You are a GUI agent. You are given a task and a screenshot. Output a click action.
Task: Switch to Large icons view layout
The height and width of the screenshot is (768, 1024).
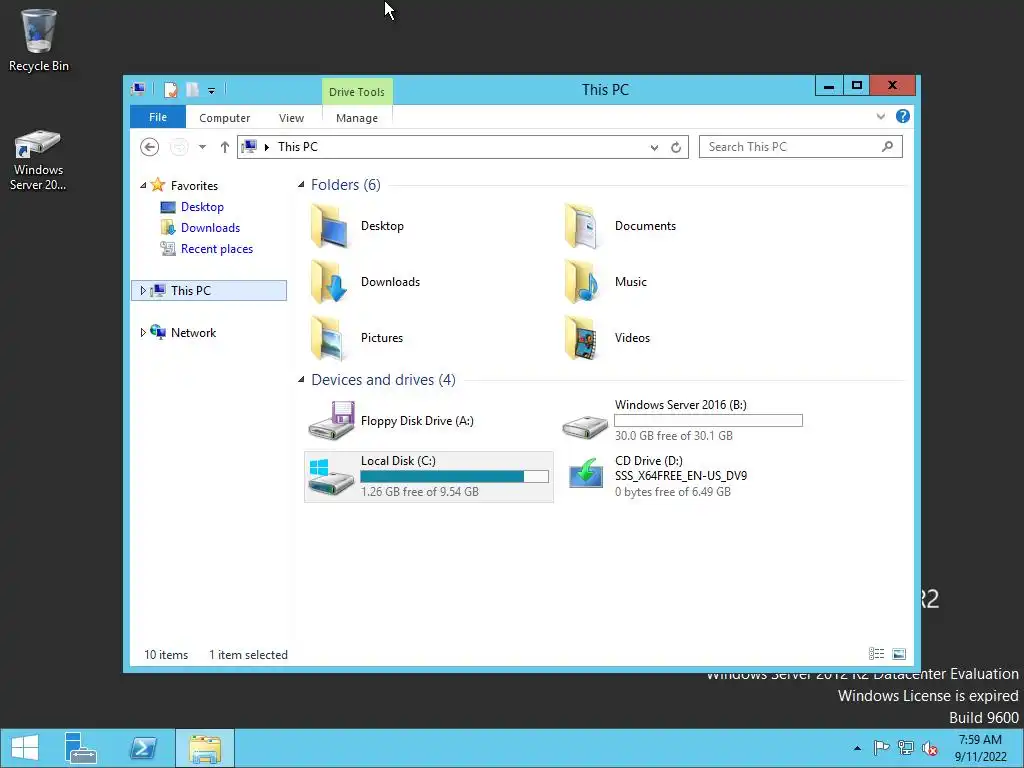(899, 654)
